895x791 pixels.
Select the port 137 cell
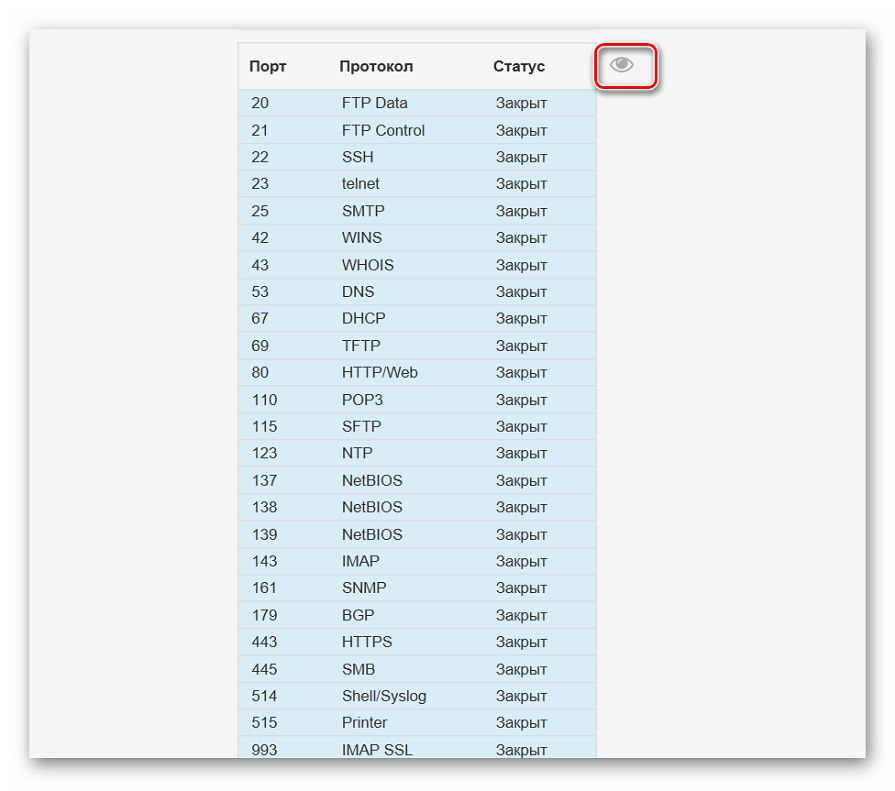pos(264,481)
